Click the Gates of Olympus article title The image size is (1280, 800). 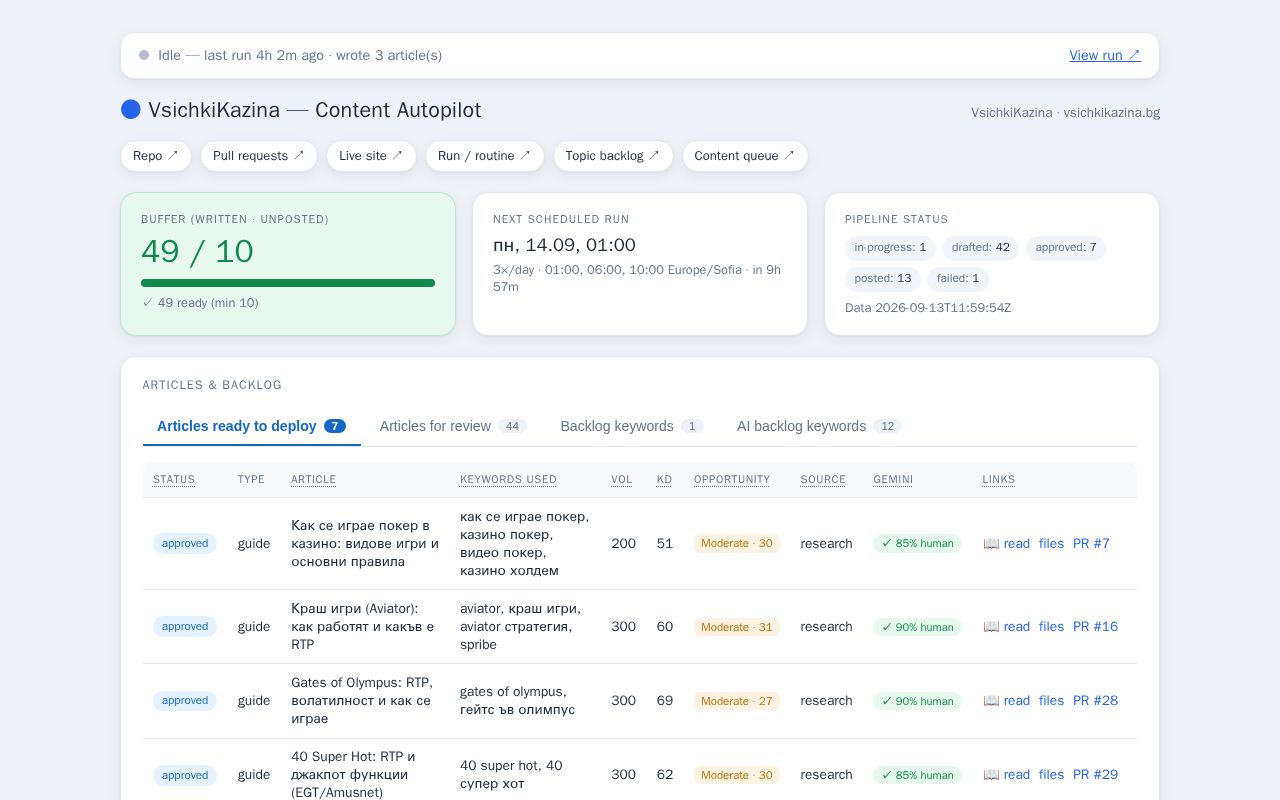362,701
